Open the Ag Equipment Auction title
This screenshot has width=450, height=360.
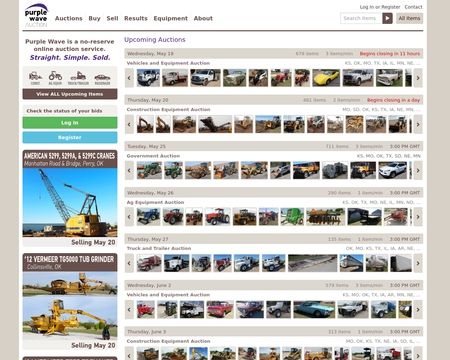click(x=155, y=202)
